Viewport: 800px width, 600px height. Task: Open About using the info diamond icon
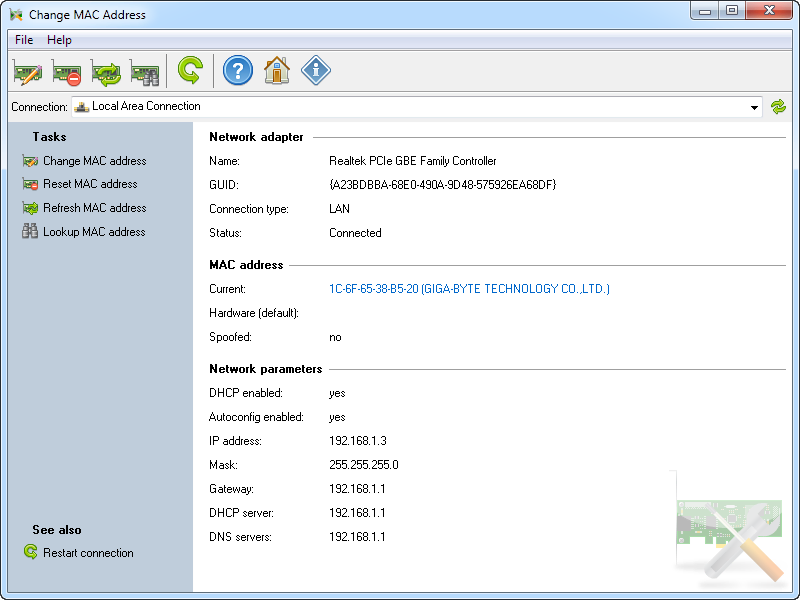click(x=315, y=71)
